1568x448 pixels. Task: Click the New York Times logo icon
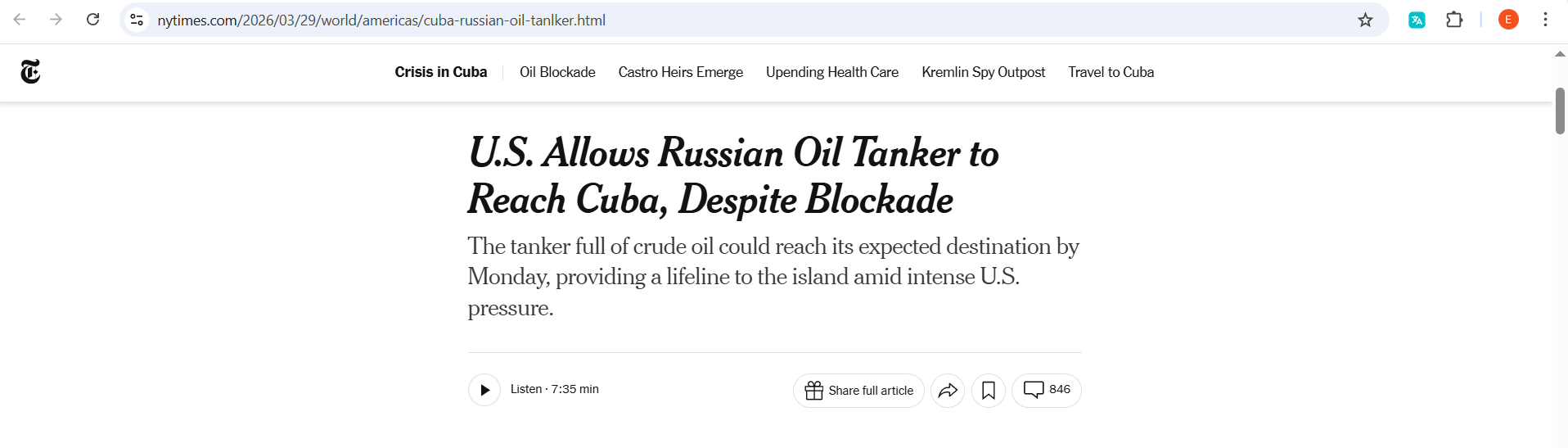30,72
